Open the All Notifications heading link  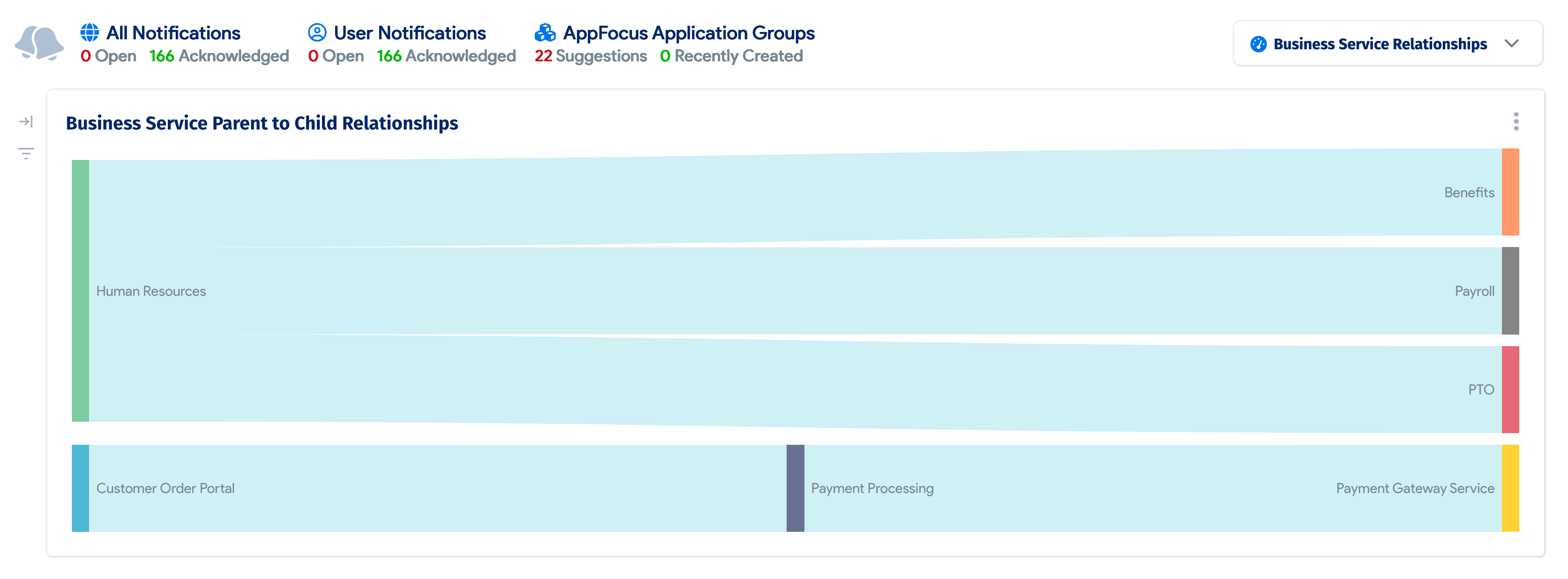click(174, 33)
